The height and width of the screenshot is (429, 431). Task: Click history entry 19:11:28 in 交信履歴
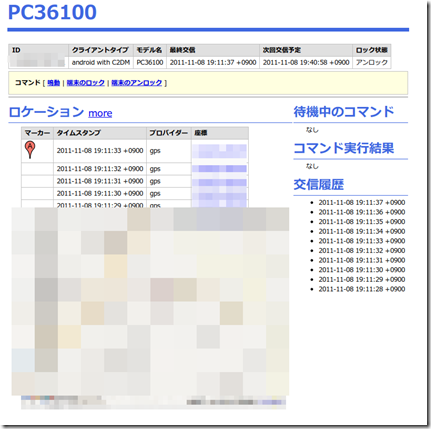pos(362,289)
